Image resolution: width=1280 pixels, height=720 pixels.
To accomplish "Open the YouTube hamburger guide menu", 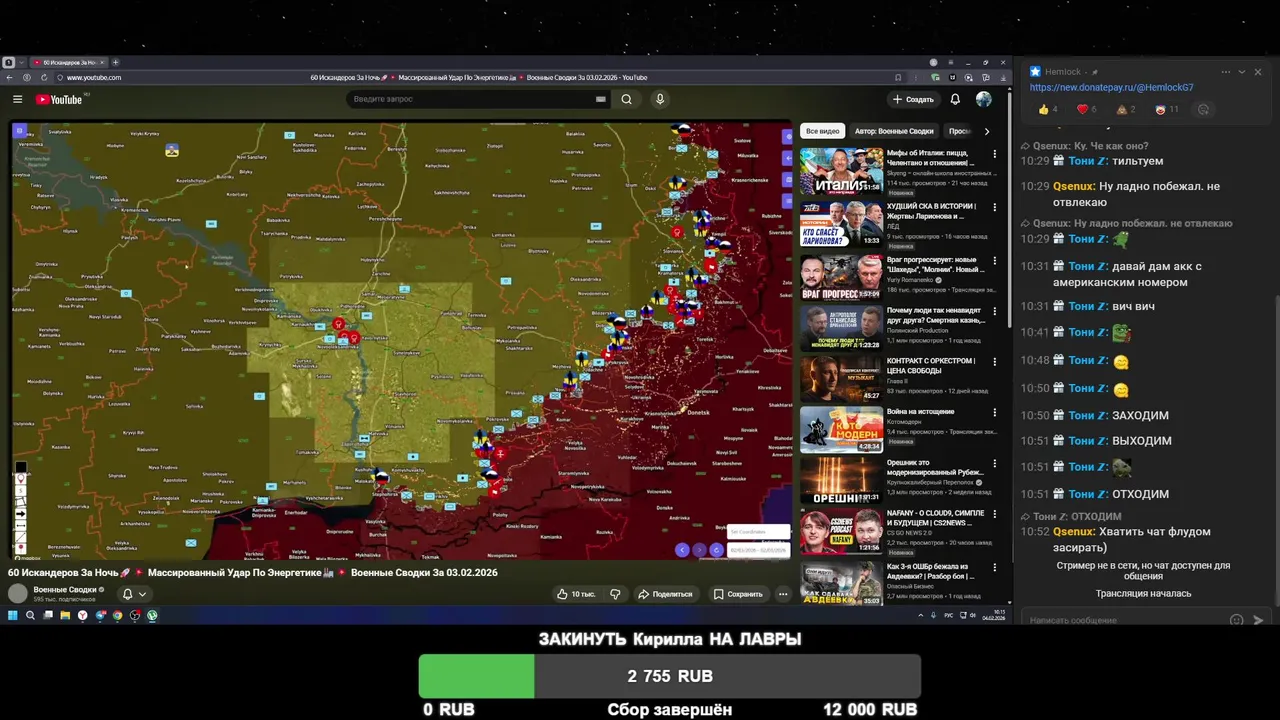I will 17,99.
